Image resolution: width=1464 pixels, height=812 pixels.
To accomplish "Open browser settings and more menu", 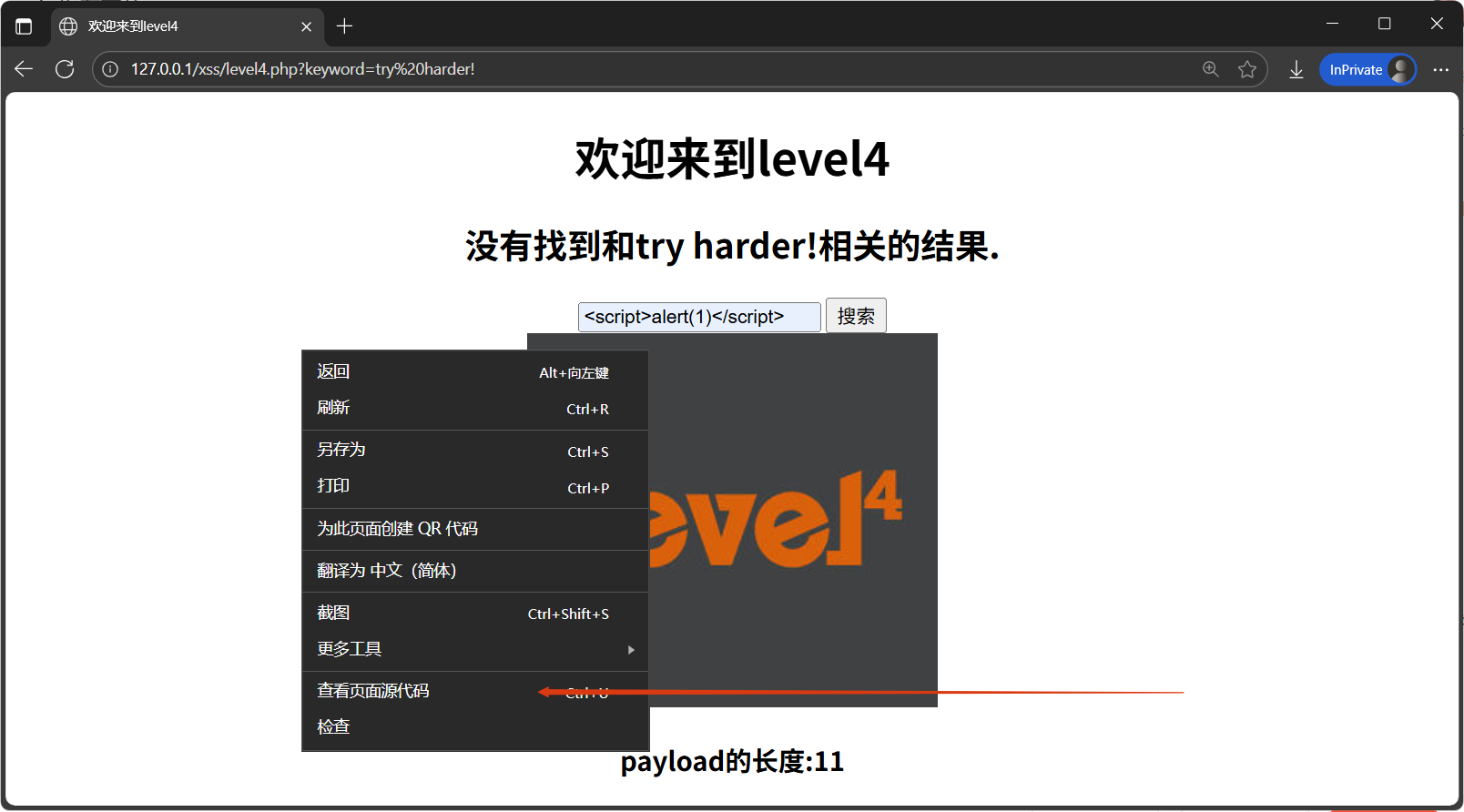I will tap(1440, 69).
